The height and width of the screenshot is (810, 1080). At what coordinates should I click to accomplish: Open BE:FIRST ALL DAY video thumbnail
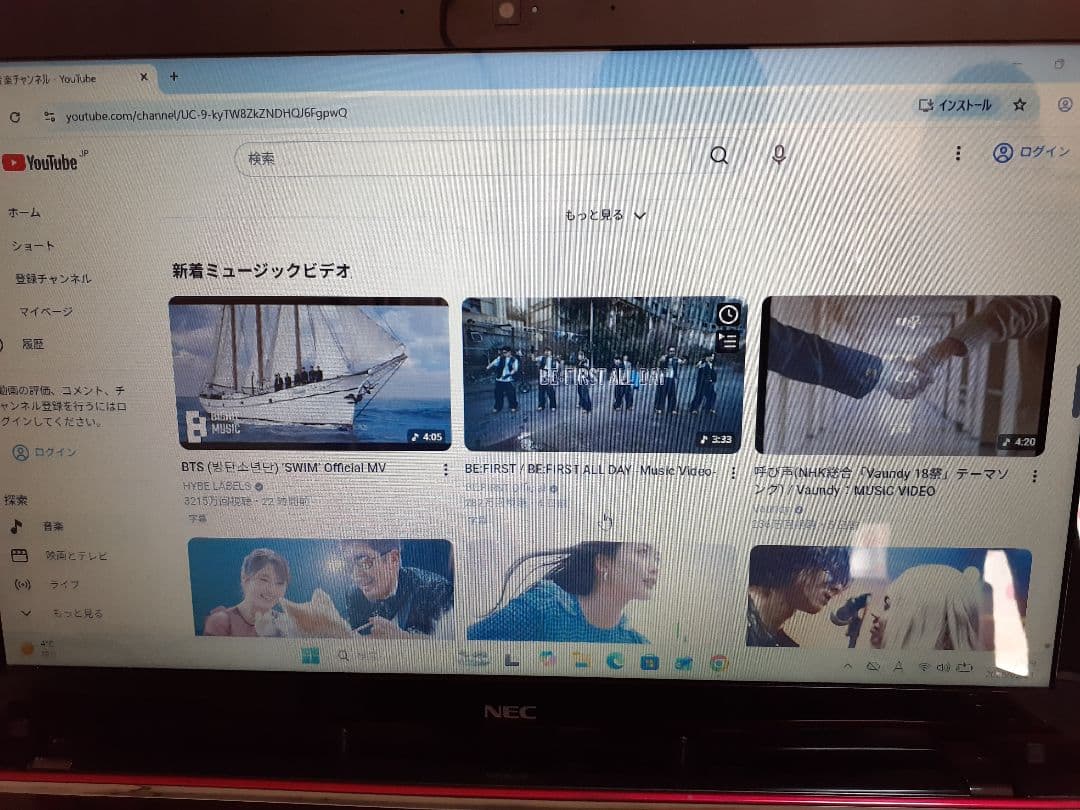pos(603,375)
